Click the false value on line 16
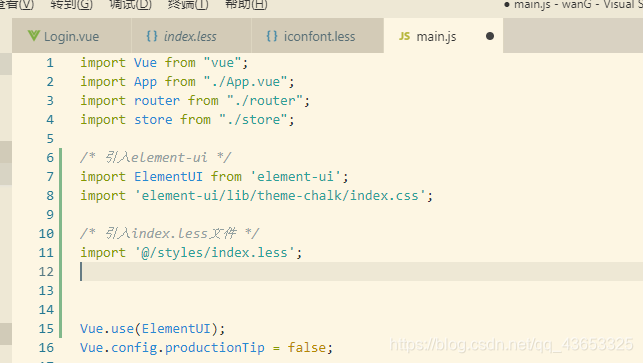 pos(307,348)
